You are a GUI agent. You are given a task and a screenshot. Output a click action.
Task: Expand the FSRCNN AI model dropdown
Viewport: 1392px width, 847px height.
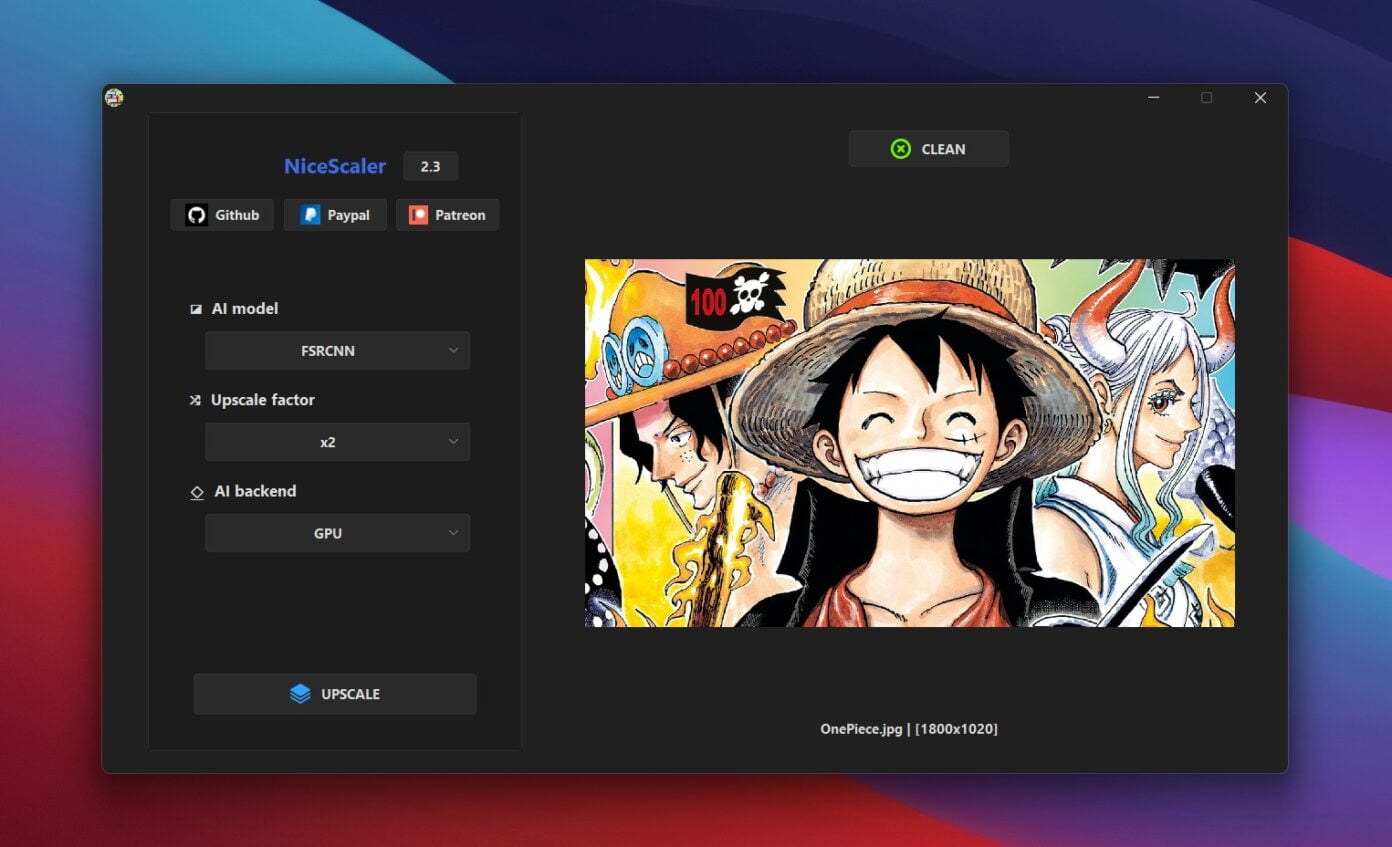tap(337, 351)
